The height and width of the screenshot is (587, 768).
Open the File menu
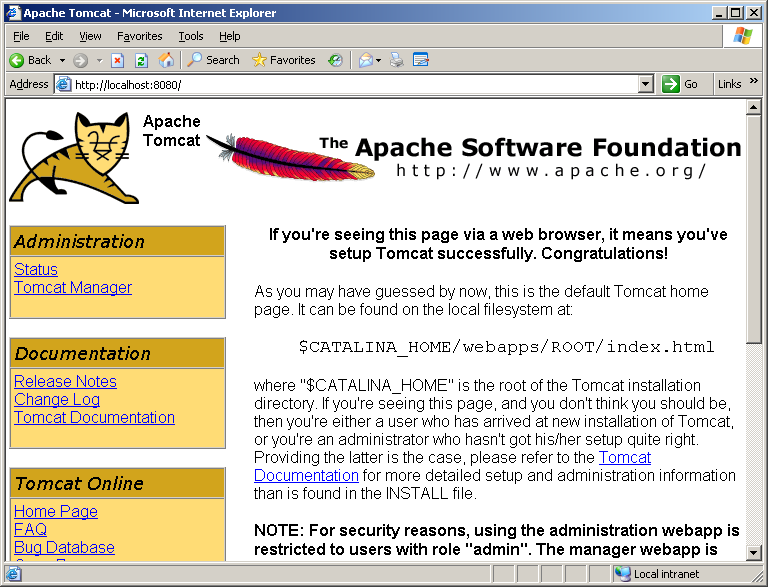(x=21, y=36)
